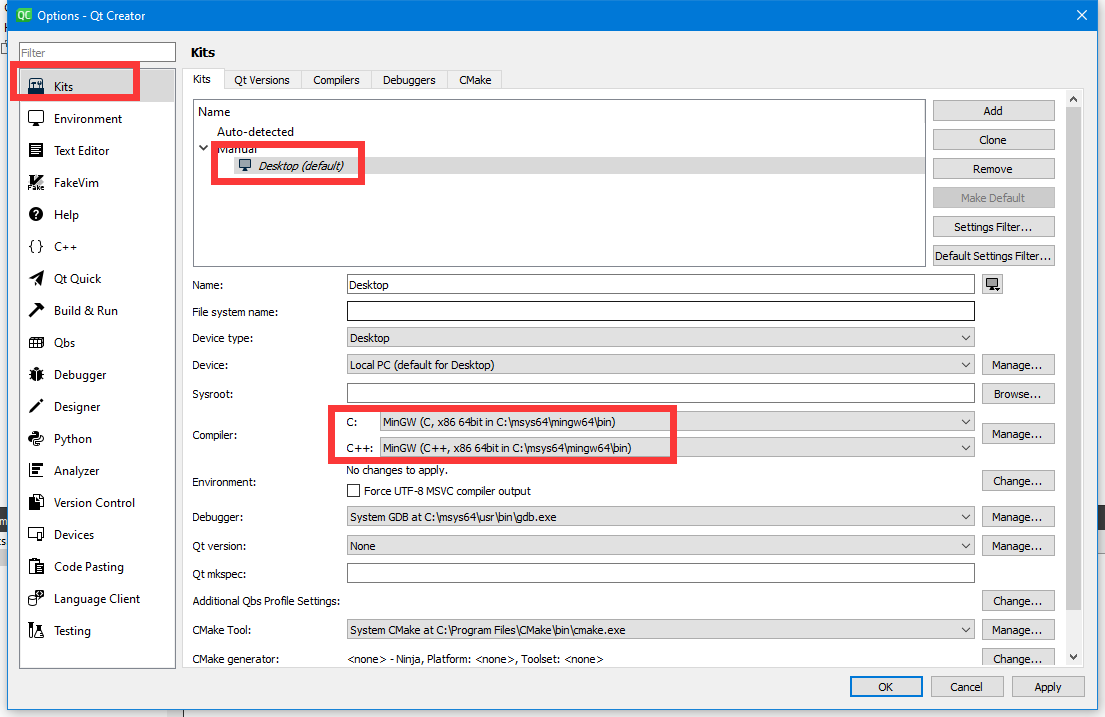Select the Environment monitor icon in sidebar
Viewport: 1105px width, 717px height.
36,119
